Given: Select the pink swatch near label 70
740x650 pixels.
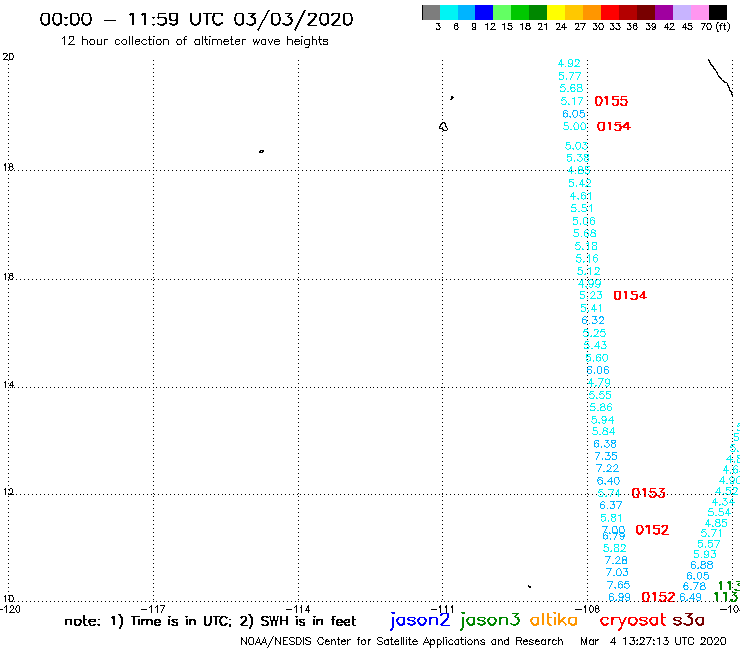Looking at the screenshot, I should 700,12.
